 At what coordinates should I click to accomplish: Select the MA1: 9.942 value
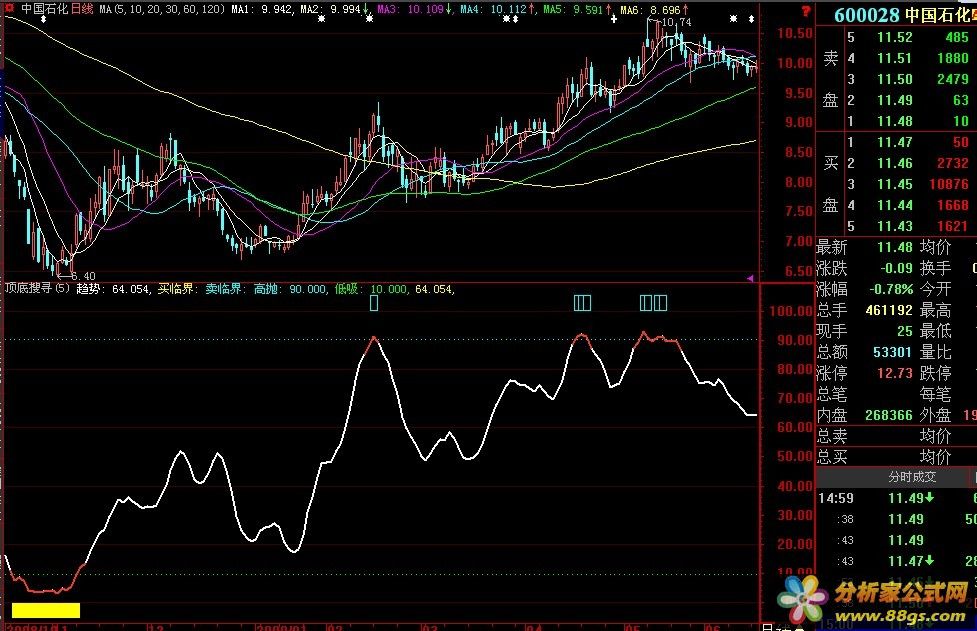click(x=261, y=9)
